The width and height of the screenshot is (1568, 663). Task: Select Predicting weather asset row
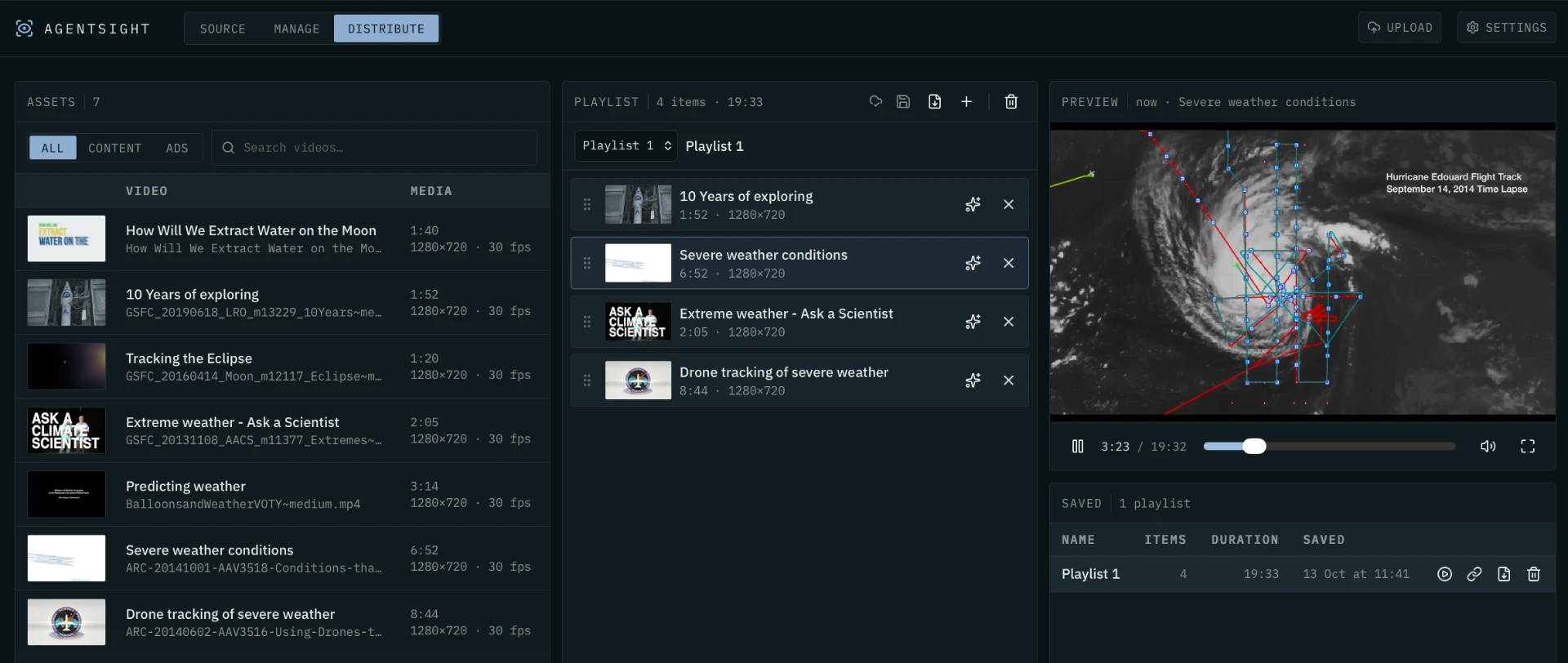click(x=283, y=495)
